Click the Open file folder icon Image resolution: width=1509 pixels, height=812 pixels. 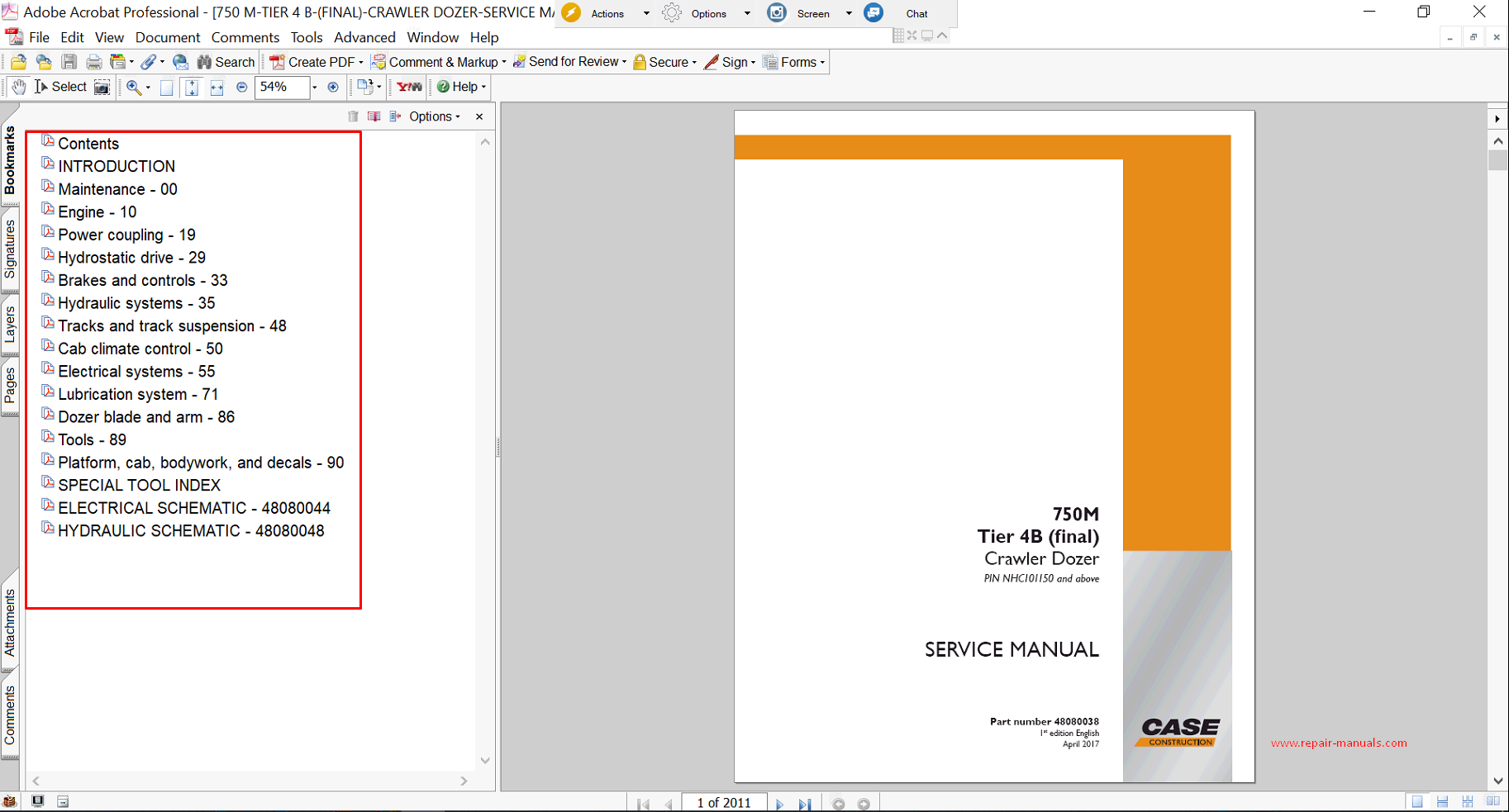tap(18, 62)
